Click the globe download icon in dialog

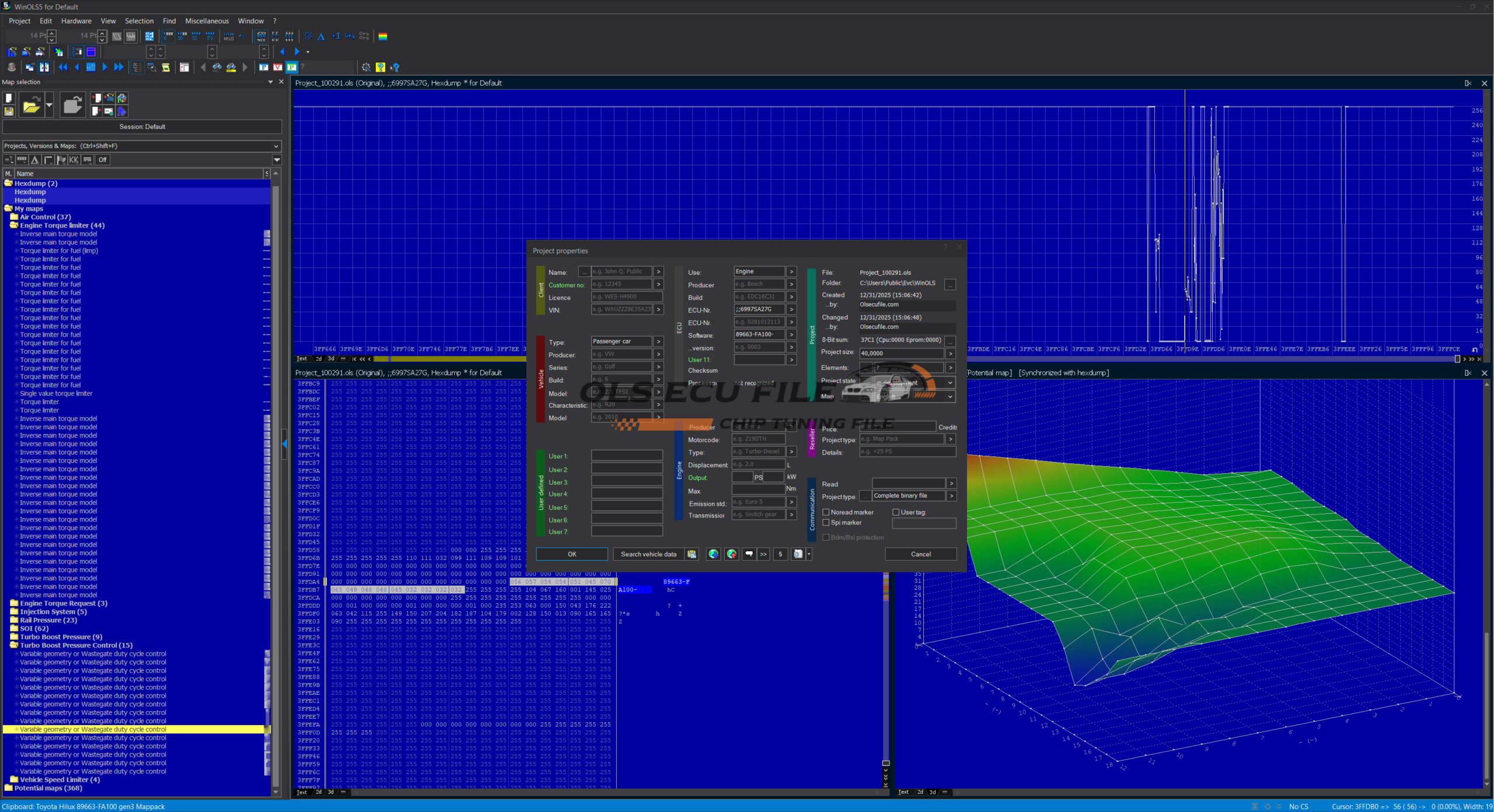click(713, 554)
